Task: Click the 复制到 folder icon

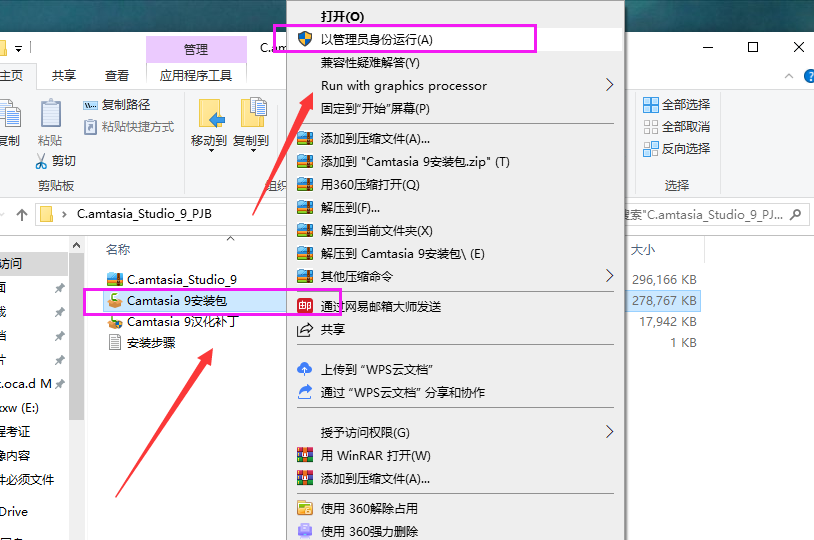Action: [x=253, y=113]
